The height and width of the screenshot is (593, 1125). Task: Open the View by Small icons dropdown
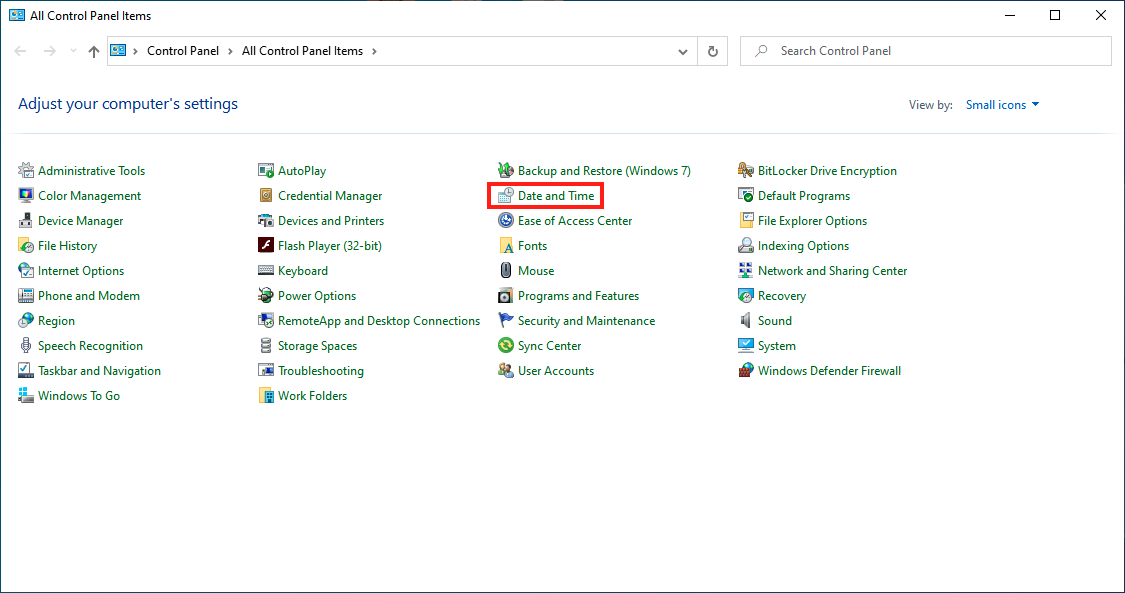[x=1002, y=105]
